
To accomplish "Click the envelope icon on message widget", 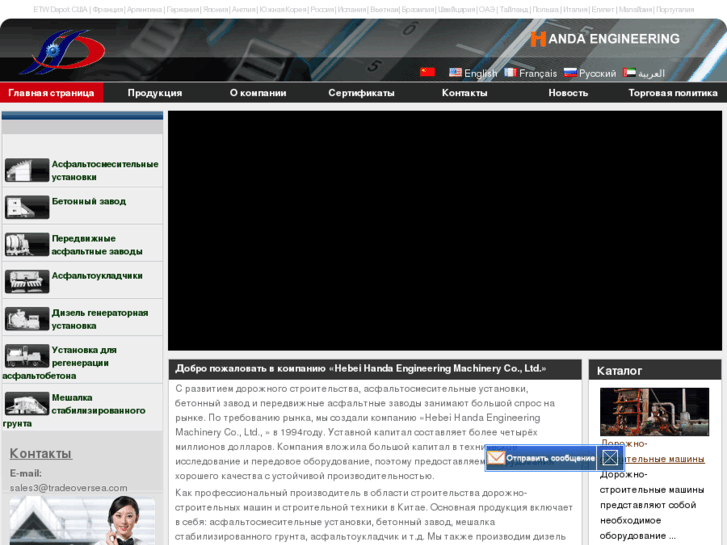I will pos(496,458).
